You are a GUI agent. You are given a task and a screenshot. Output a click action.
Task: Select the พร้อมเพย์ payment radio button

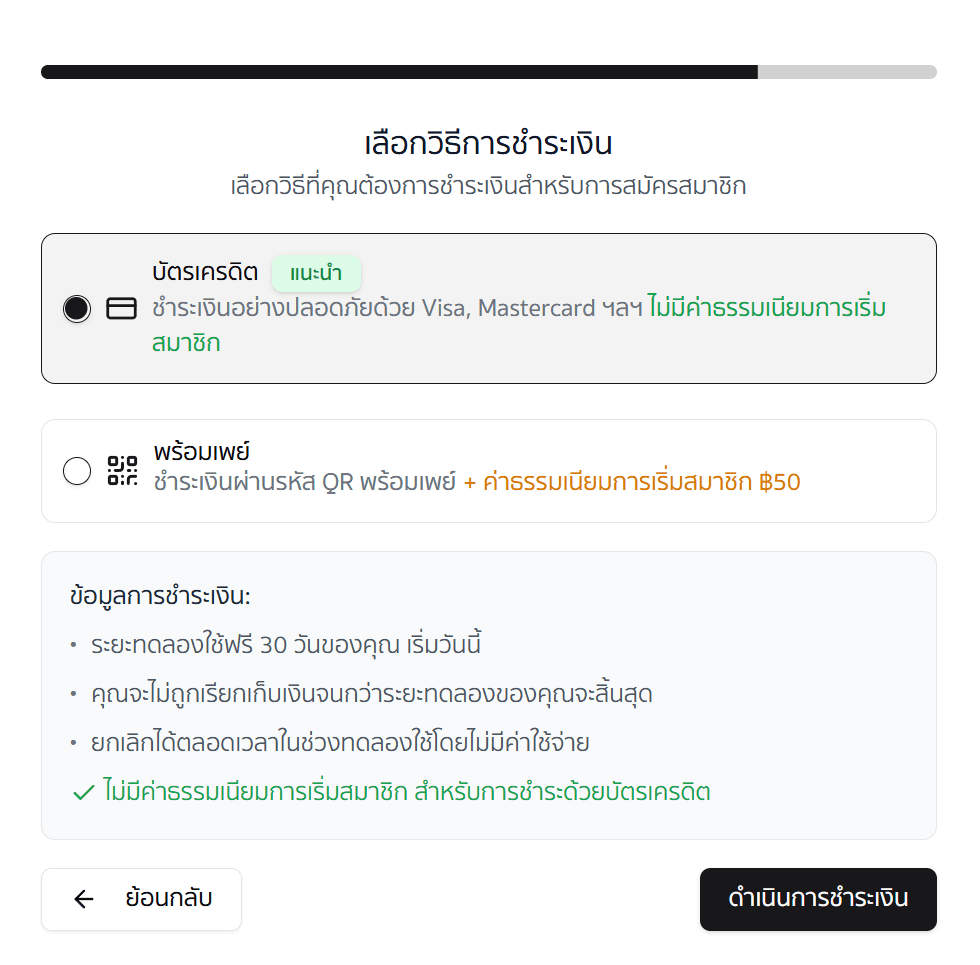[76, 470]
